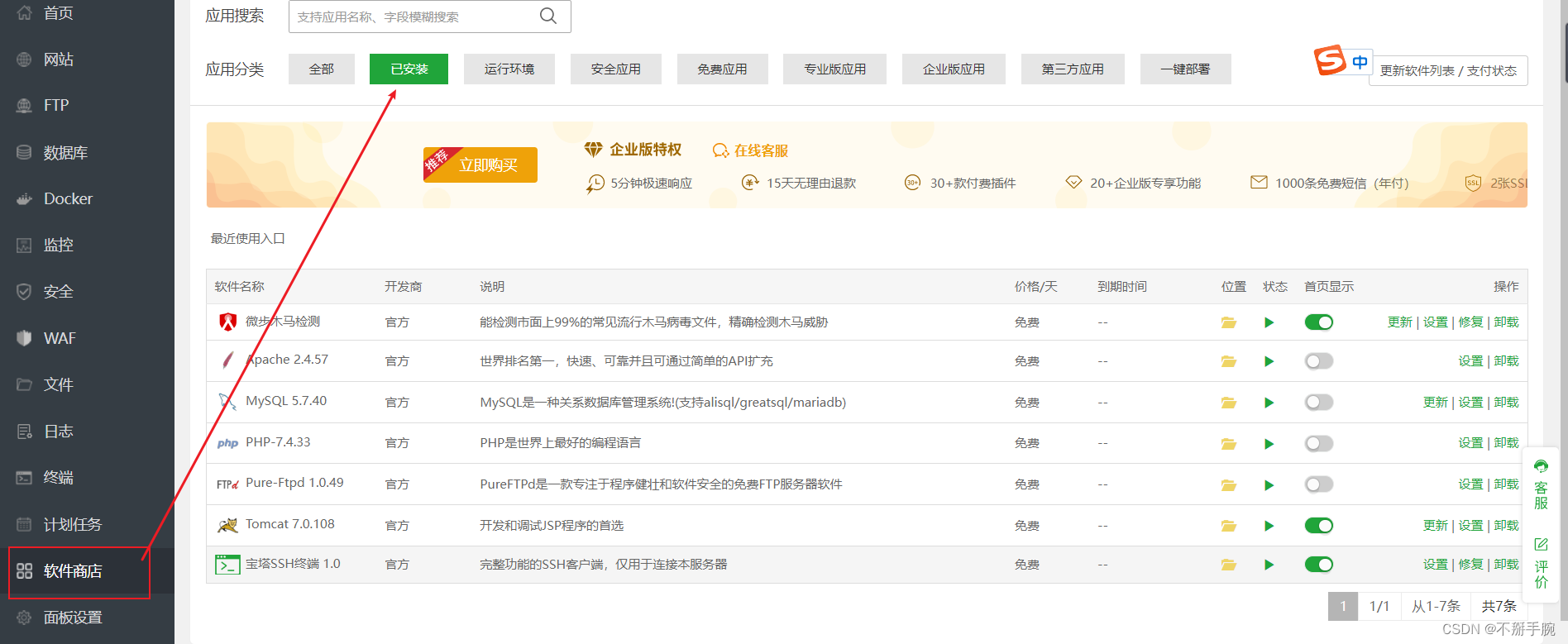Image resolution: width=1568 pixels, height=644 pixels.
Task: Click the 中 input language indicator
Action: pyautogui.click(x=1360, y=62)
